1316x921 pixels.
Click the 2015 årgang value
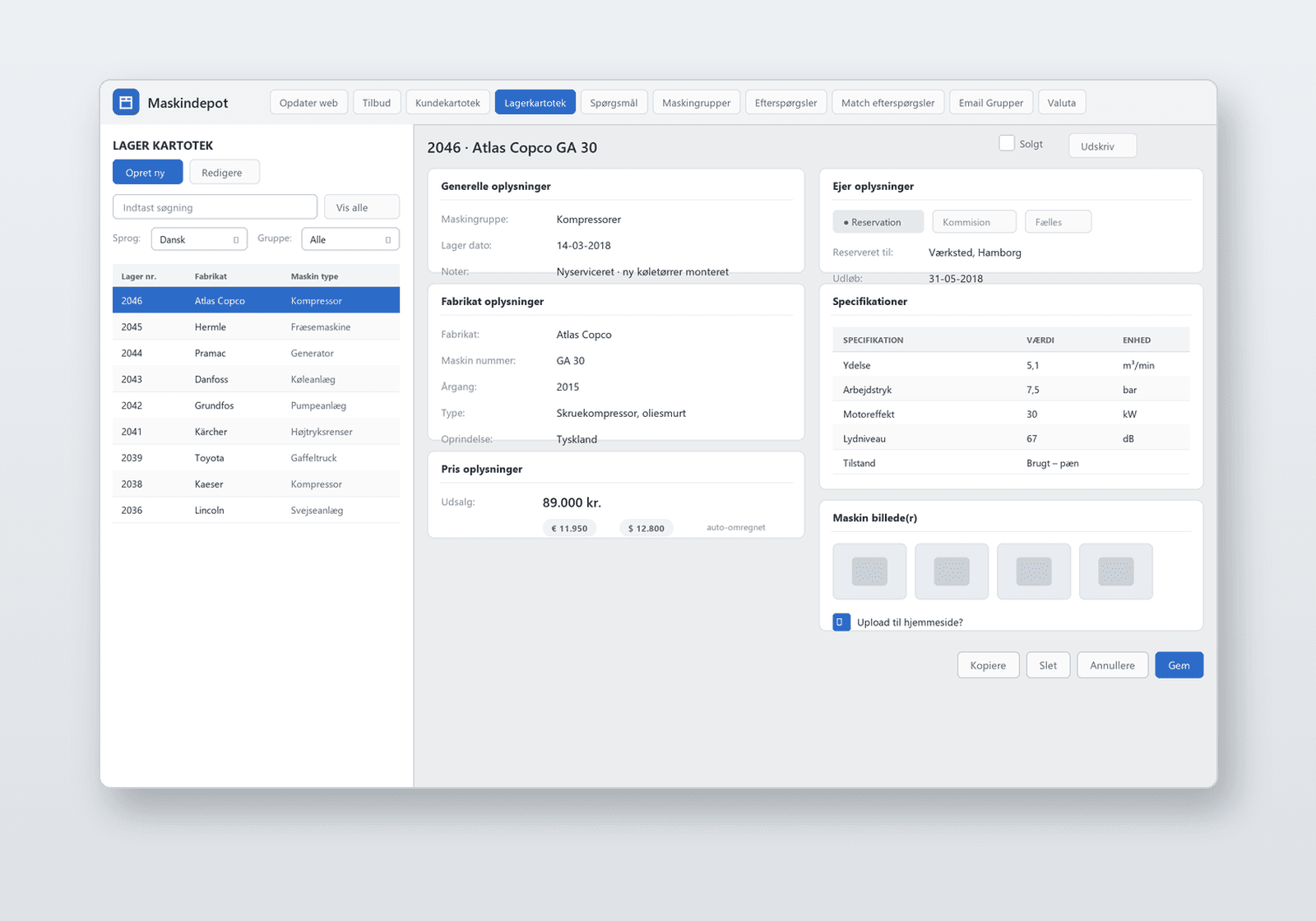tap(568, 387)
